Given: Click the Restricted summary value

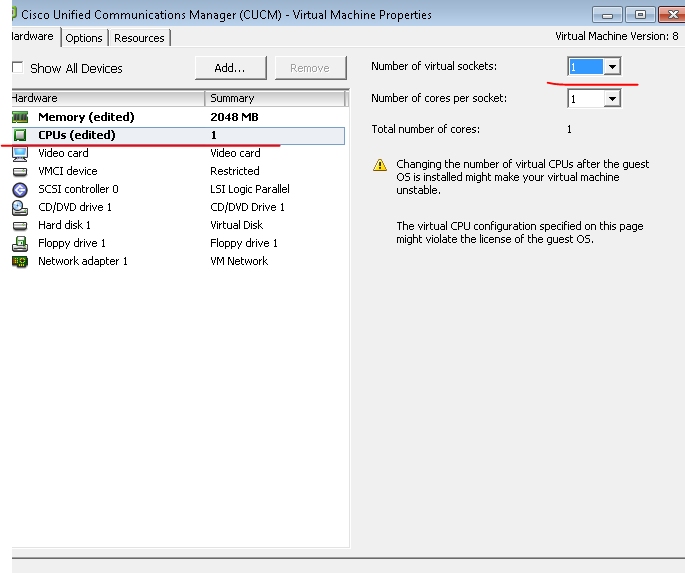Looking at the screenshot, I should click(235, 171).
